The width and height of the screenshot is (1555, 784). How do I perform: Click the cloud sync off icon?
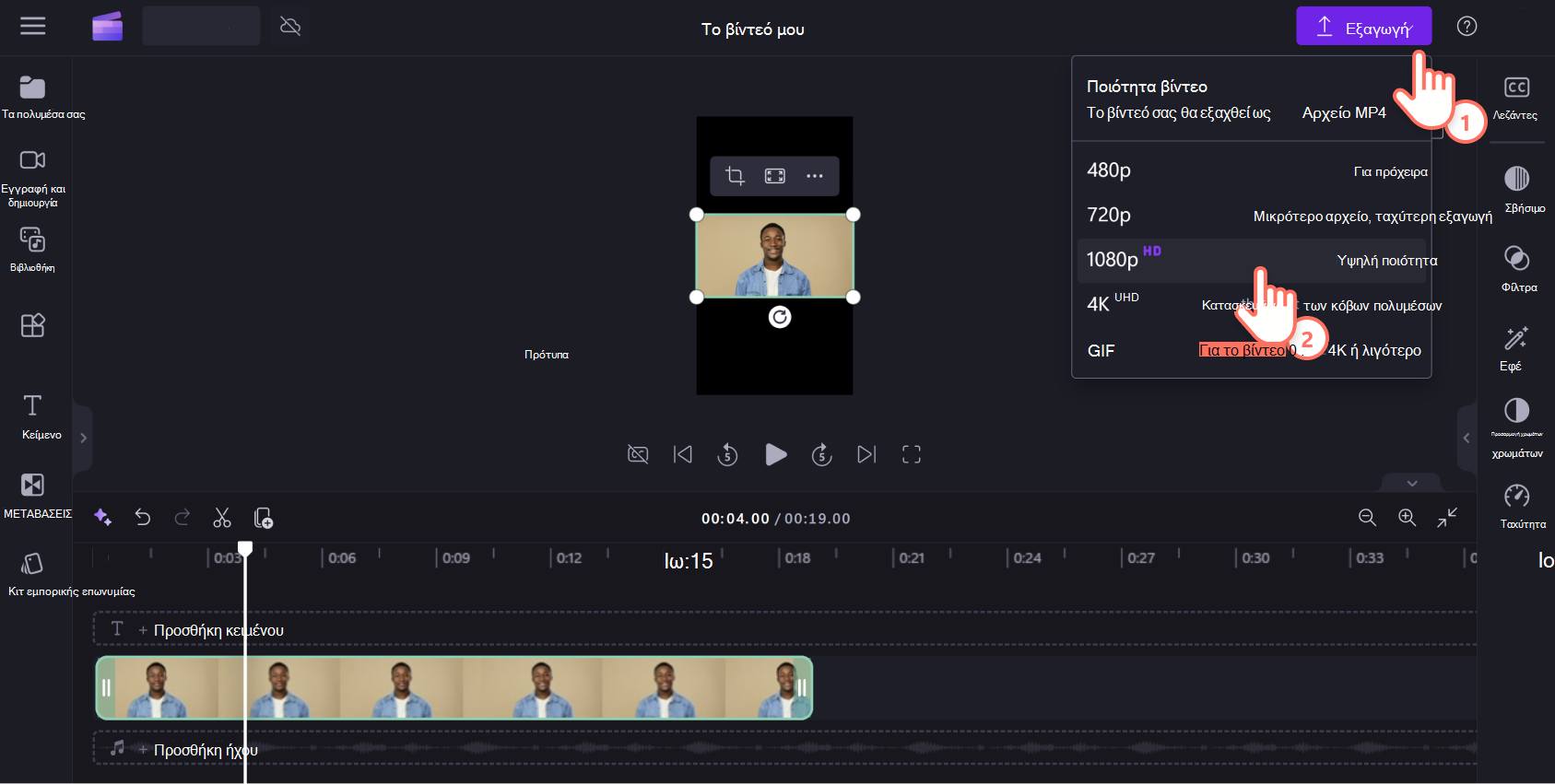click(x=290, y=26)
